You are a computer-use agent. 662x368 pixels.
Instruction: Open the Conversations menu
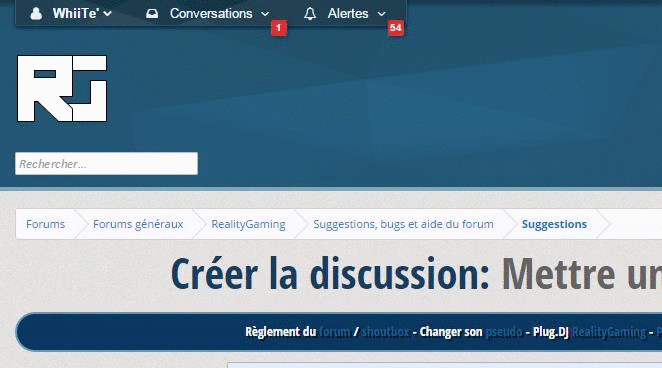coord(211,14)
